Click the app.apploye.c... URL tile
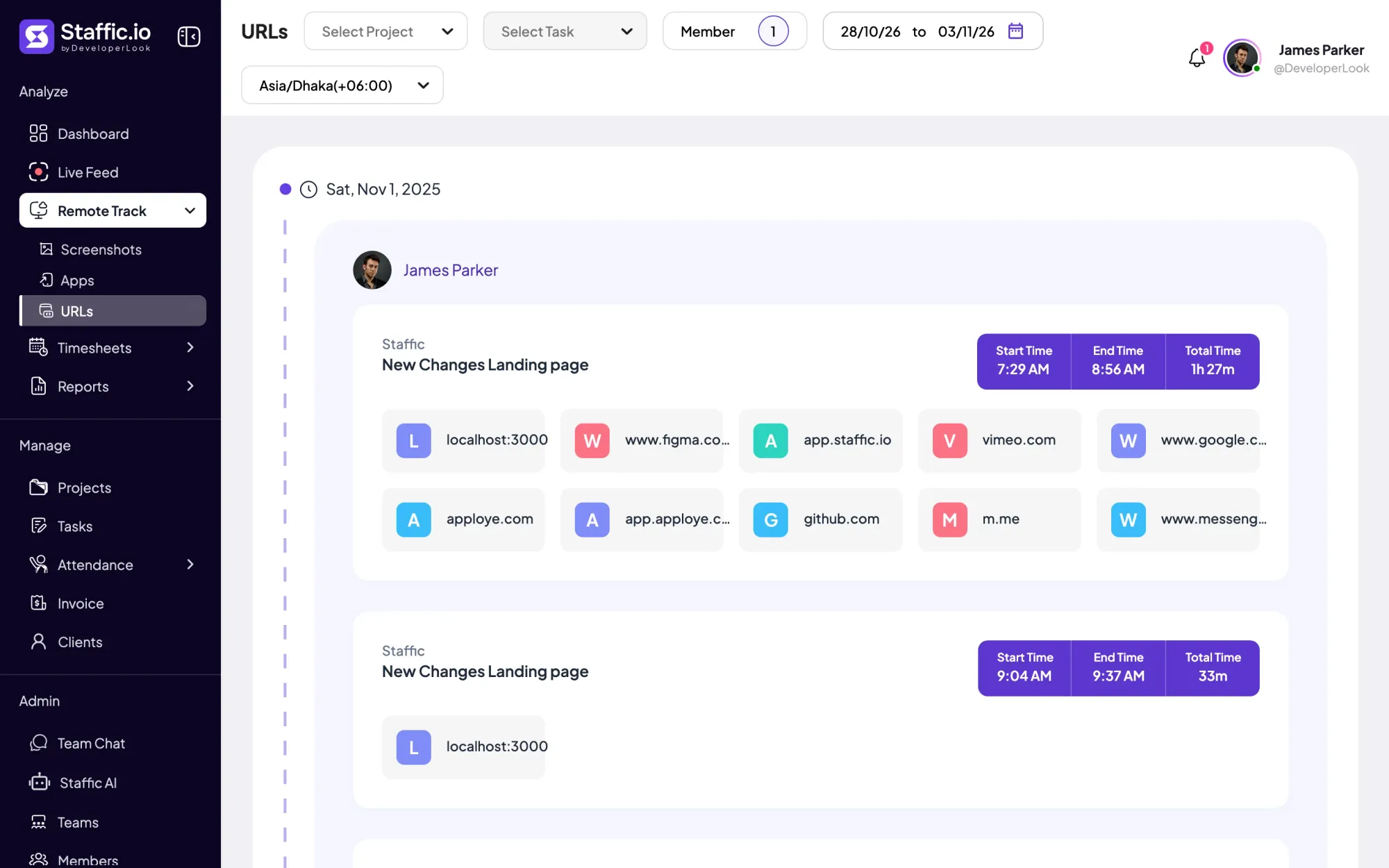 pyautogui.click(x=642, y=519)
